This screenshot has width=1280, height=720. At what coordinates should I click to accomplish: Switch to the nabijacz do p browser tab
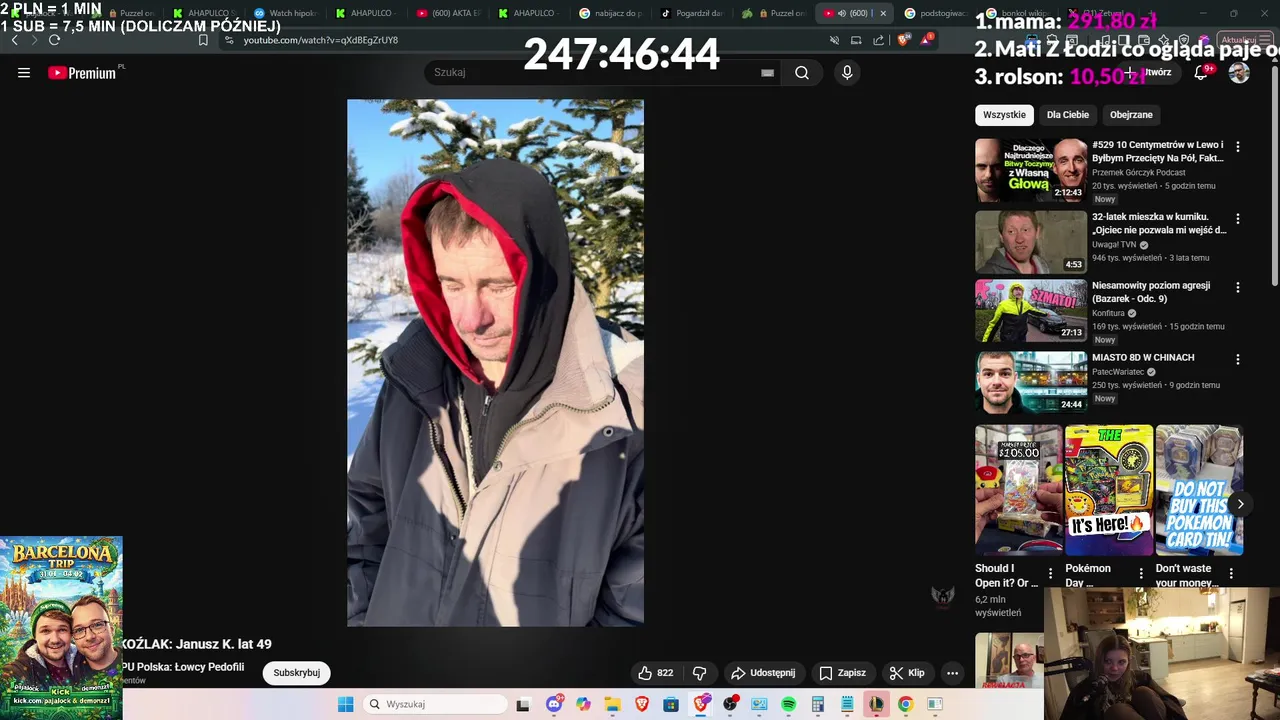pos(611,13)
